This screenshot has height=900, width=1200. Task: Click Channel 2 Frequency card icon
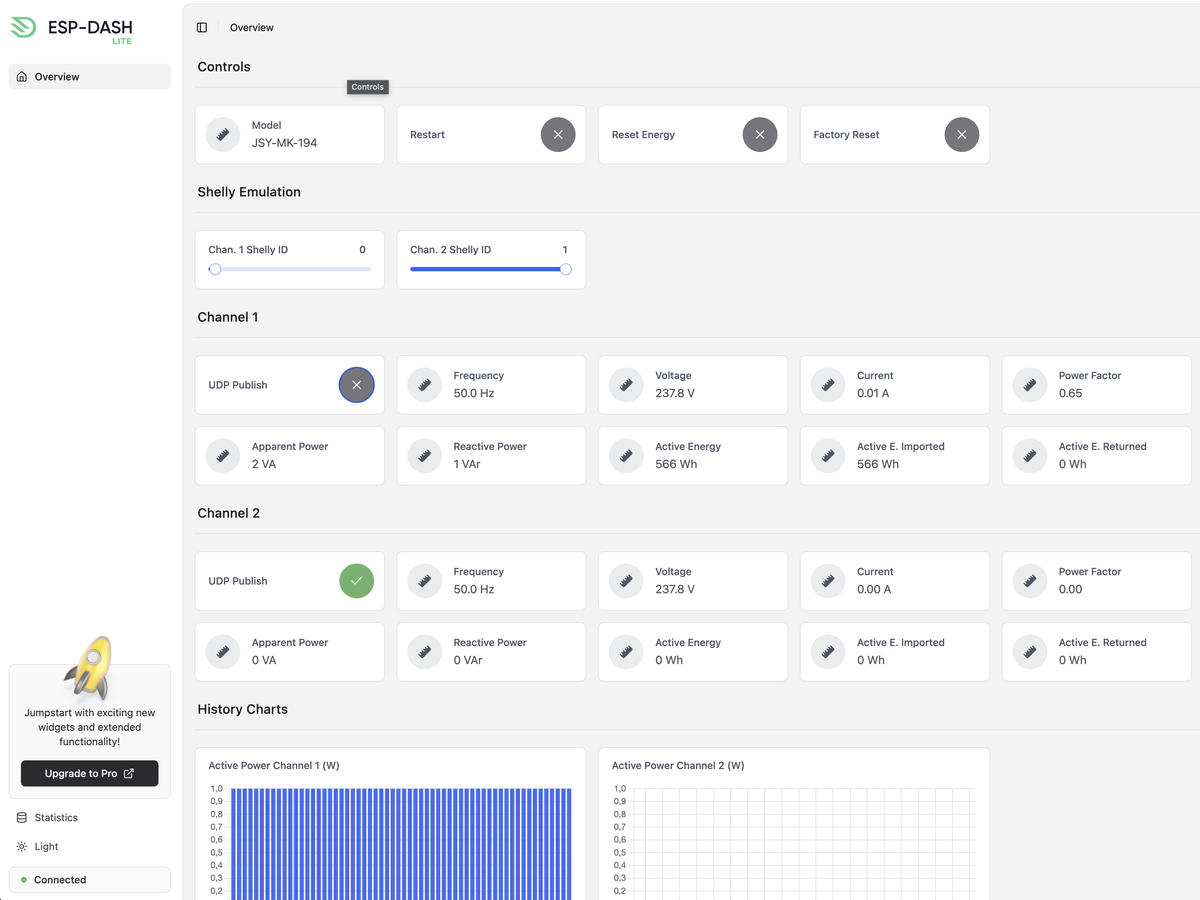[425, 580]
